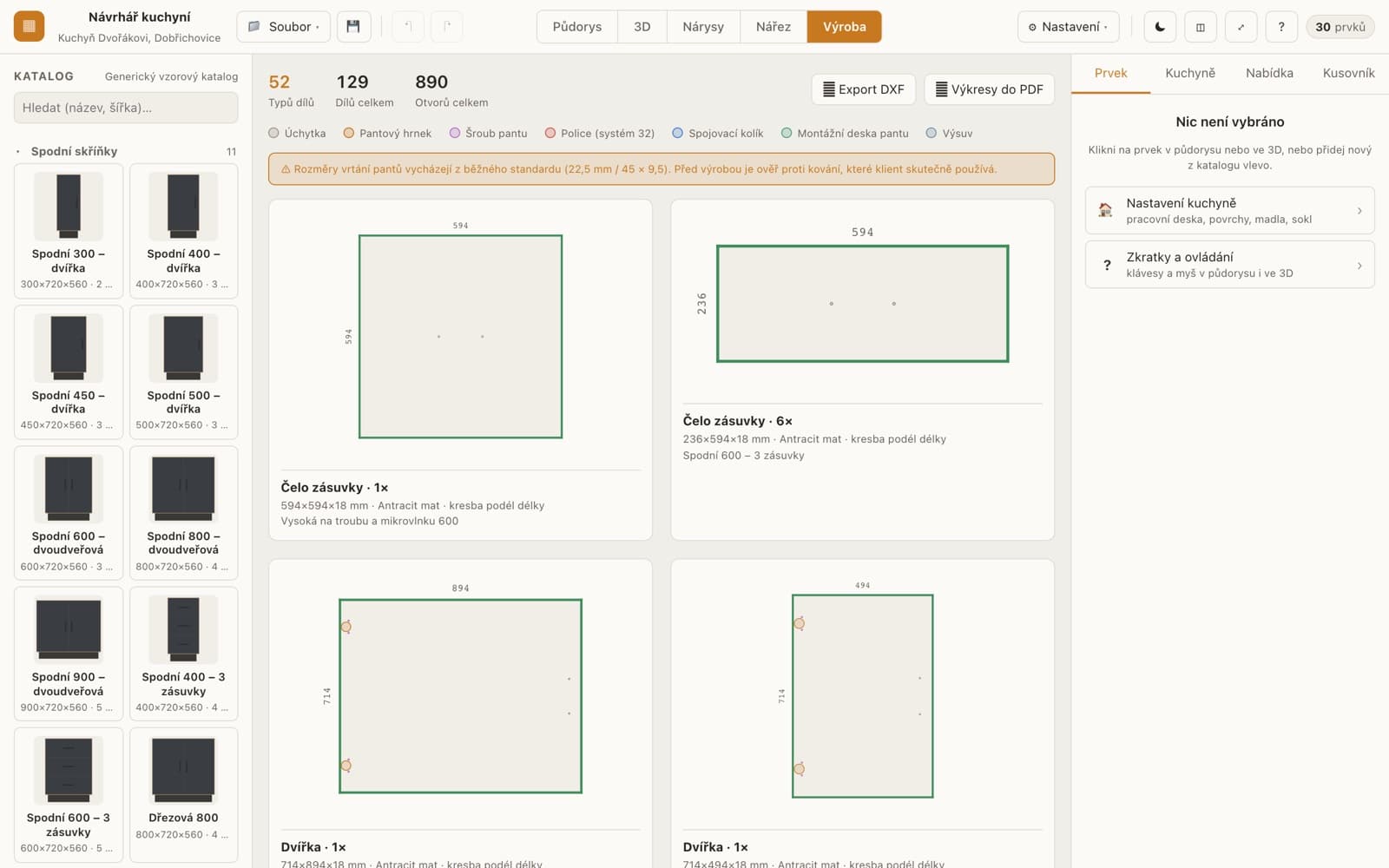Viewport: 1389px width, 868px height.
Task: Open the Nárysy tab
Action: [x=703, y=26]
